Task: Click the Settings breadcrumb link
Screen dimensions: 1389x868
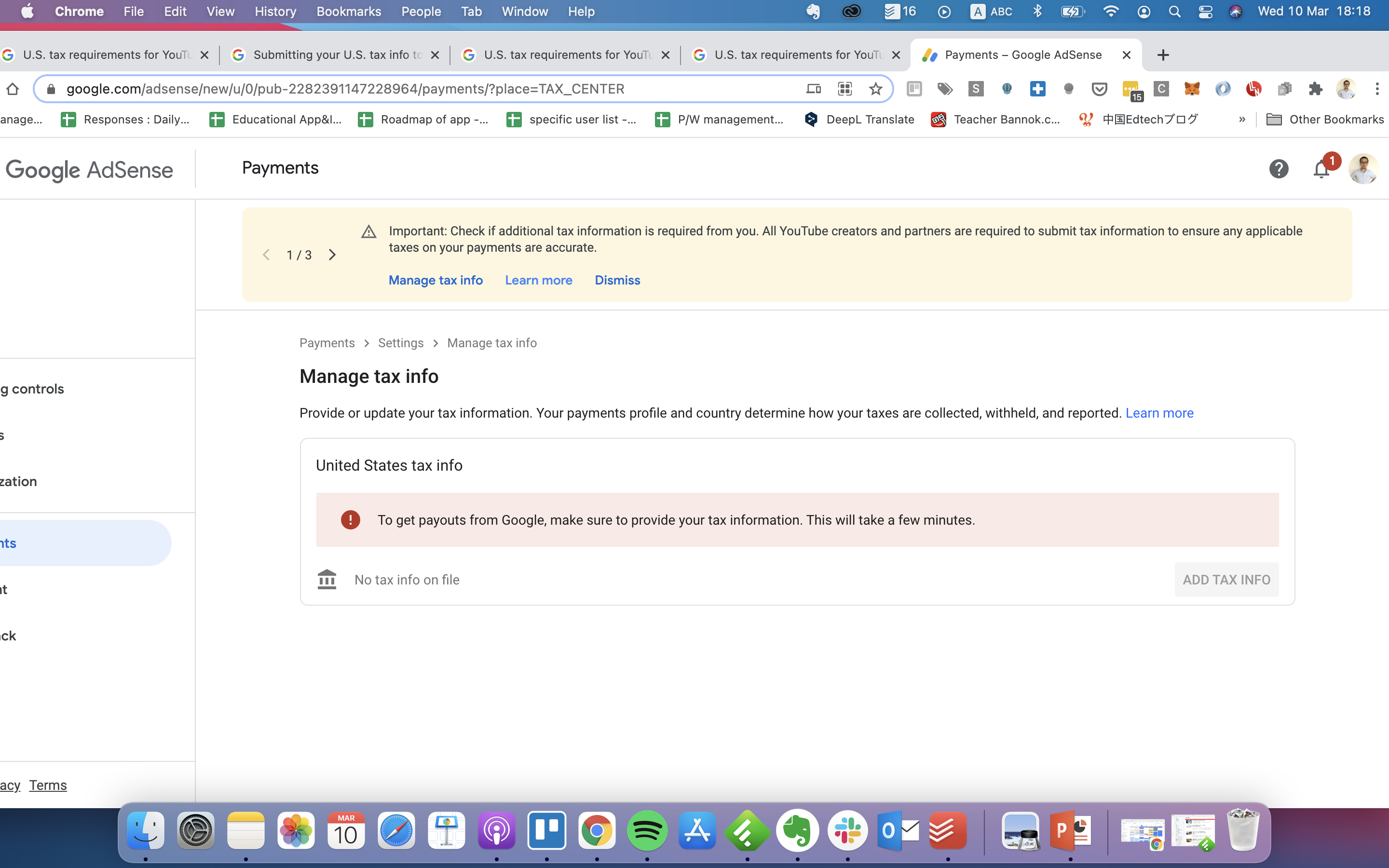Action: click(x=401, y=343)
